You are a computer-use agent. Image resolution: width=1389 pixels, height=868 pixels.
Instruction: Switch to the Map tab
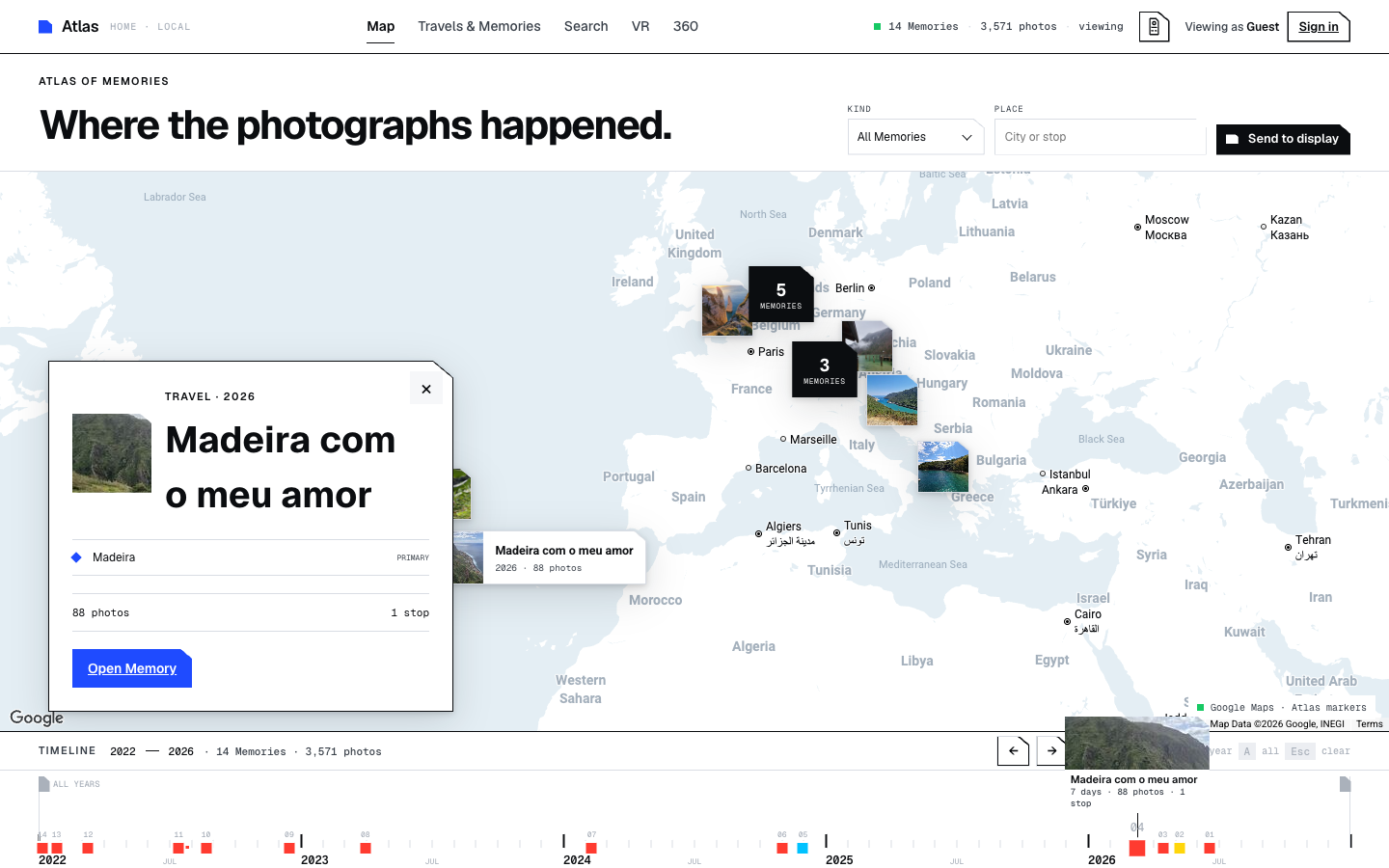tap(381, 27)
